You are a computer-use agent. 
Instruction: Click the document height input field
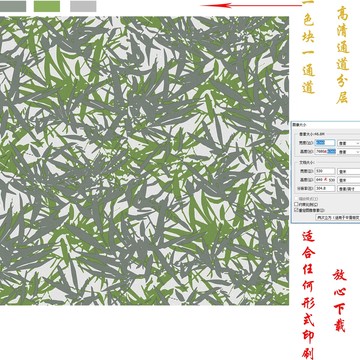click(325, 180)
